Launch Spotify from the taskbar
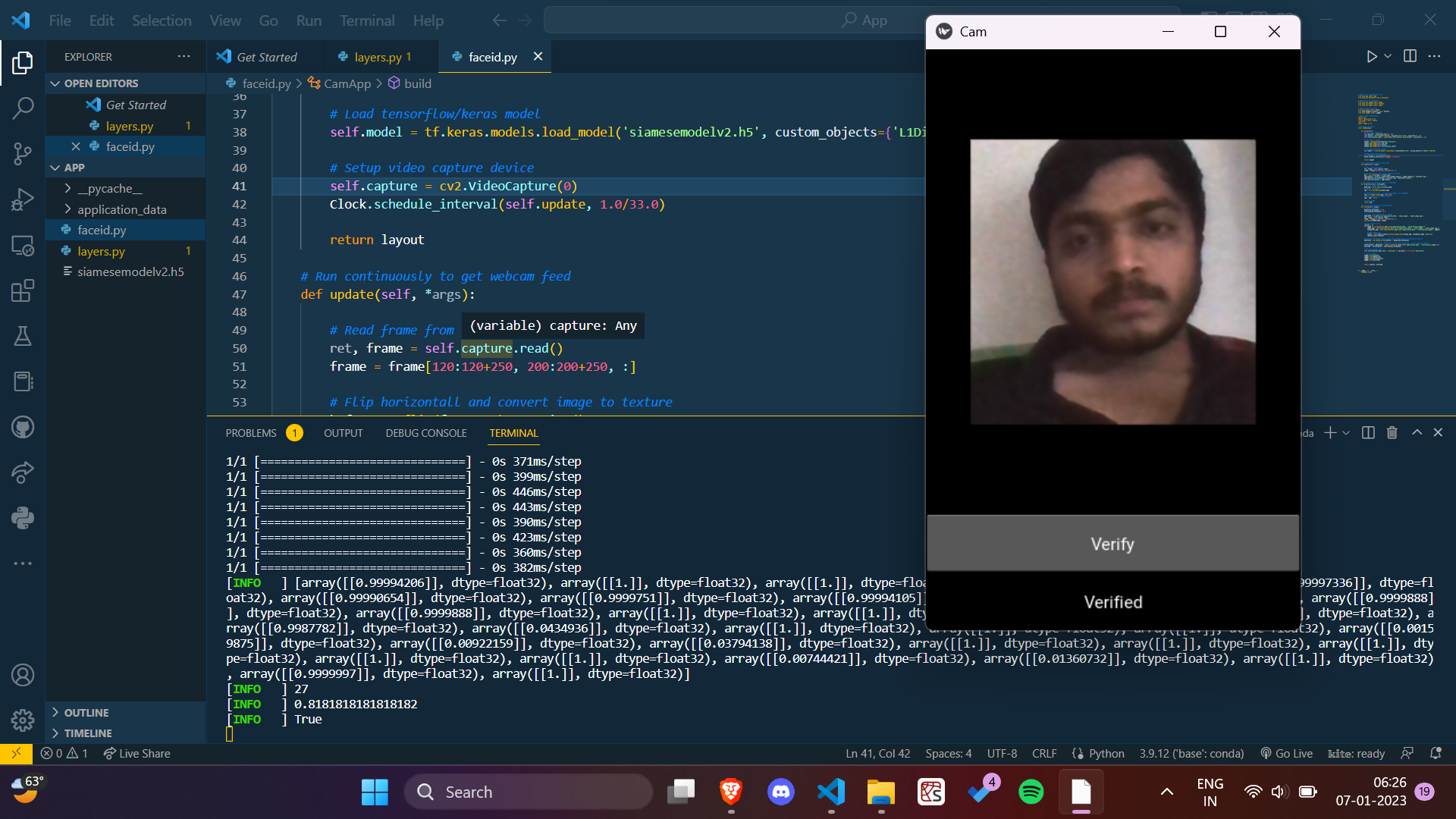Viewport: 1456px width, 819px height. pyautogui.click(x=1031, y=791)
